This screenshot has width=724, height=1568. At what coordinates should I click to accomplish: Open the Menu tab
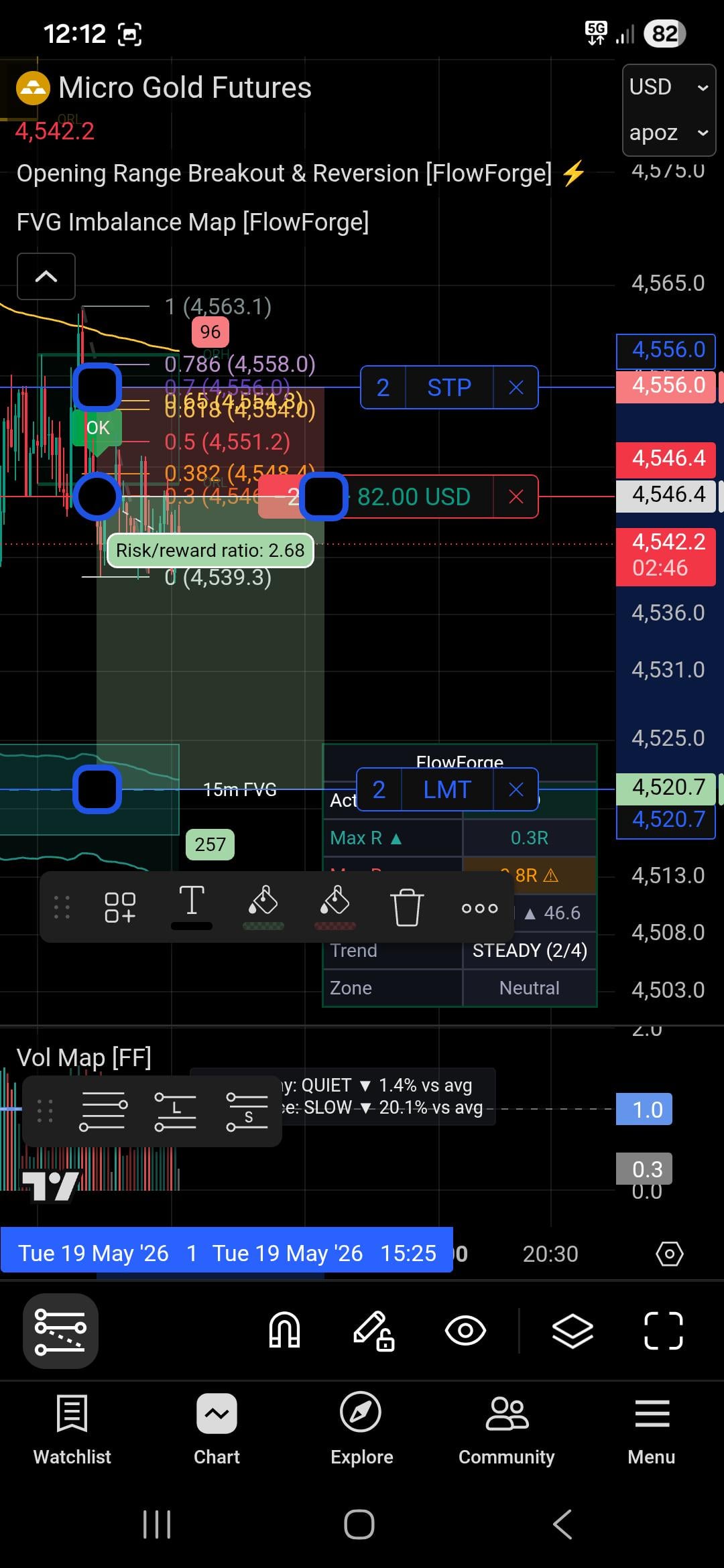[652, 1429]
